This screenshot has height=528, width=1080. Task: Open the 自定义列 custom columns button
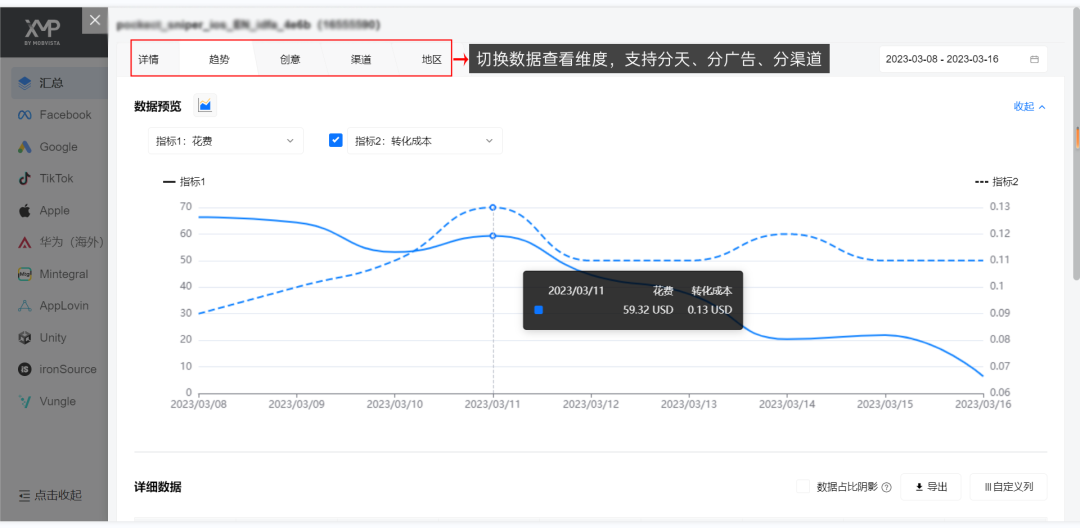(1008, 487)
